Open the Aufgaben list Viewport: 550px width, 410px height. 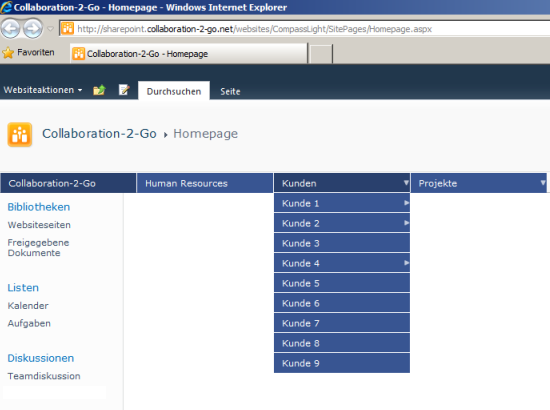click(29, 323)
